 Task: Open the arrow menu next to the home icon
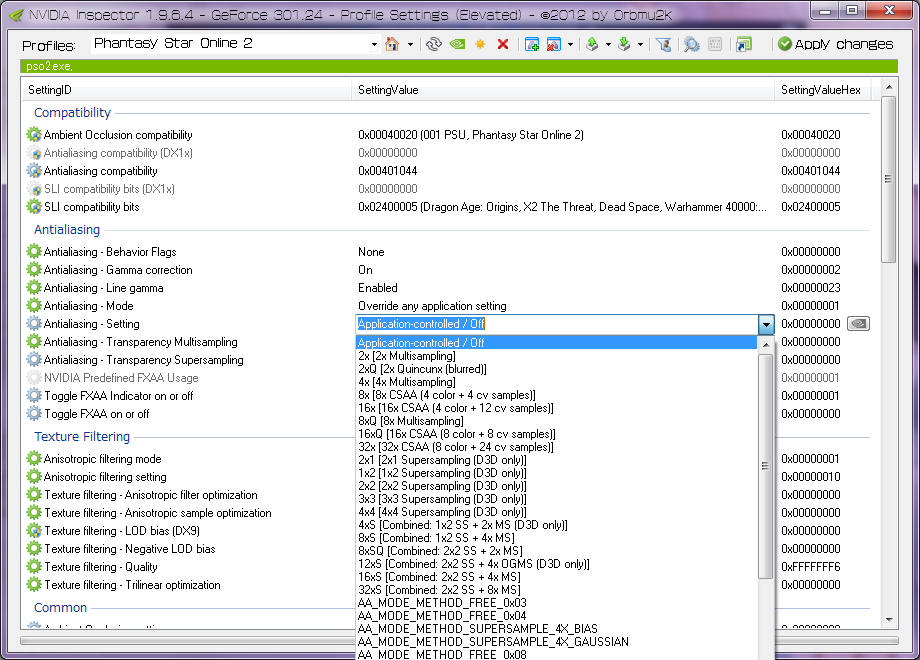(410, 45)
